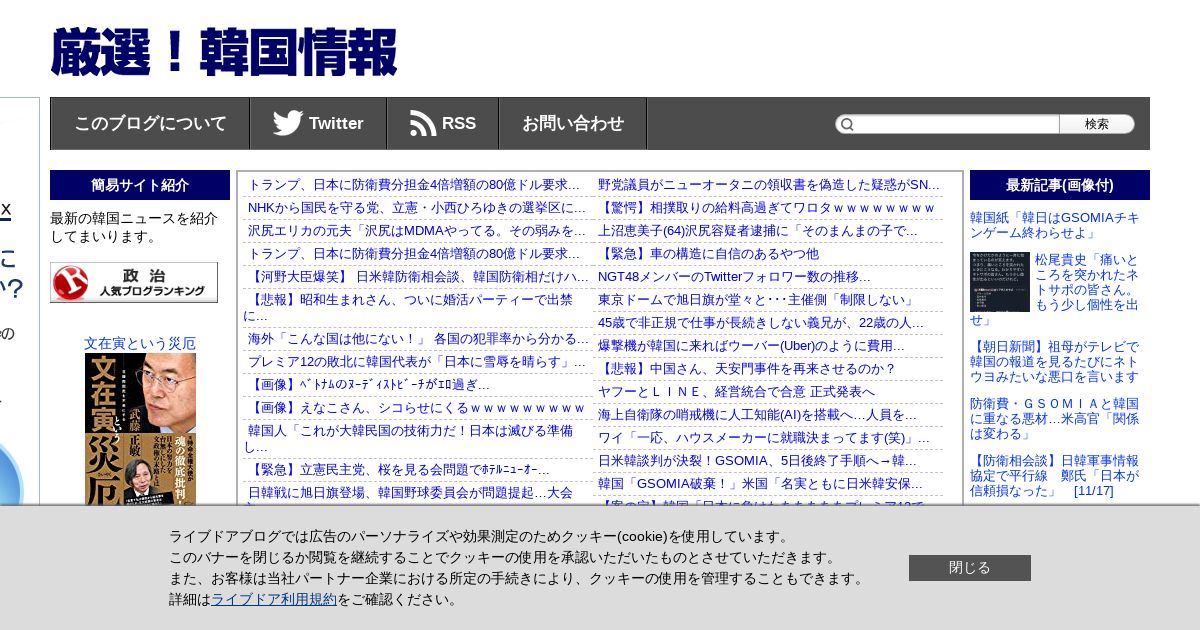This screenshot has width=1200, height=630.
Task: Open 韓国紙「韓日はGSOMIAチキンゲーム終わらせよ」 article
Action: pyautogui.click(x=1055, y=225)
